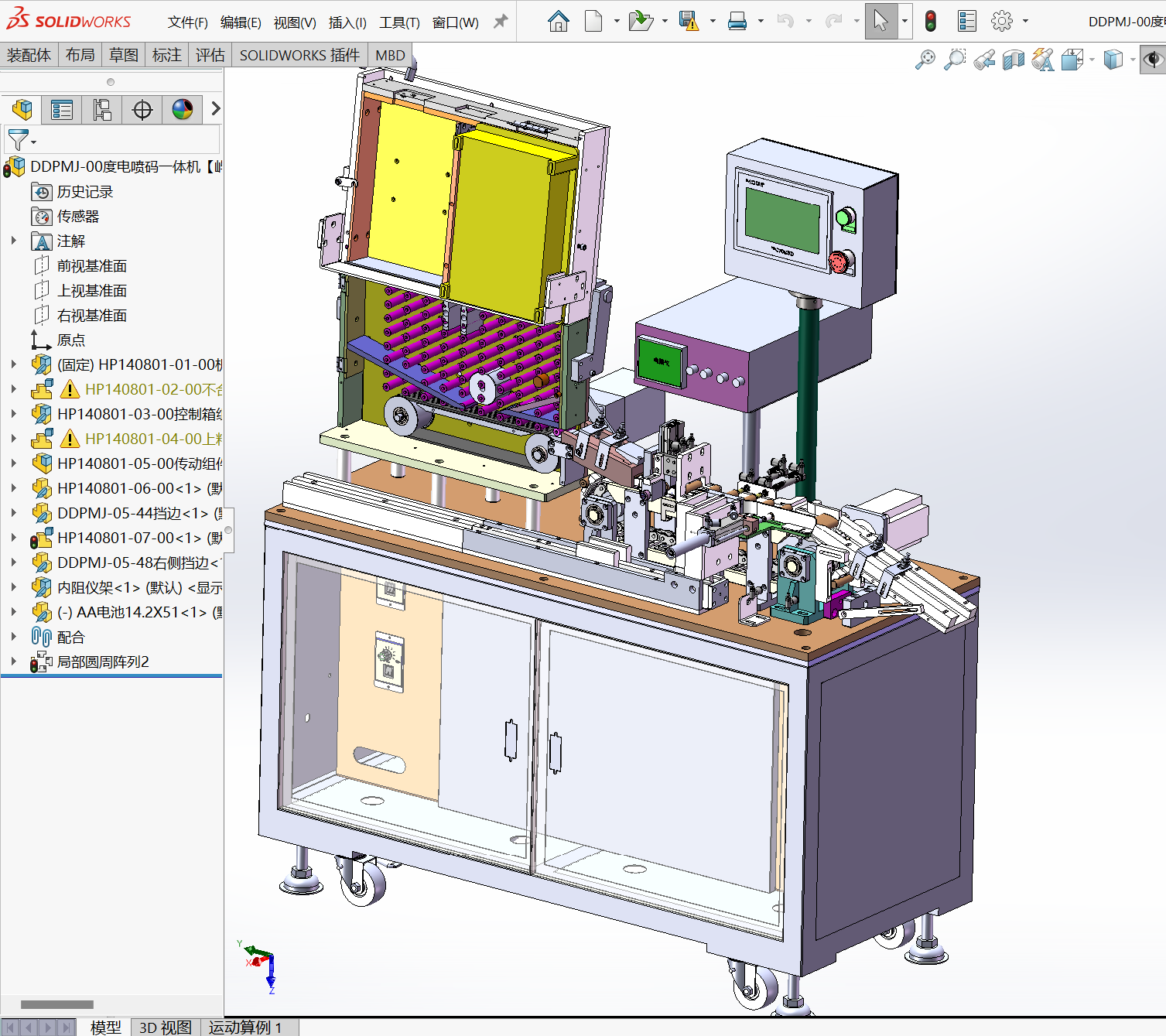This screenshot has width=1166, height=1036.
Task: Switch to FeatureManager design tree tab
Action: pos(22,110)
